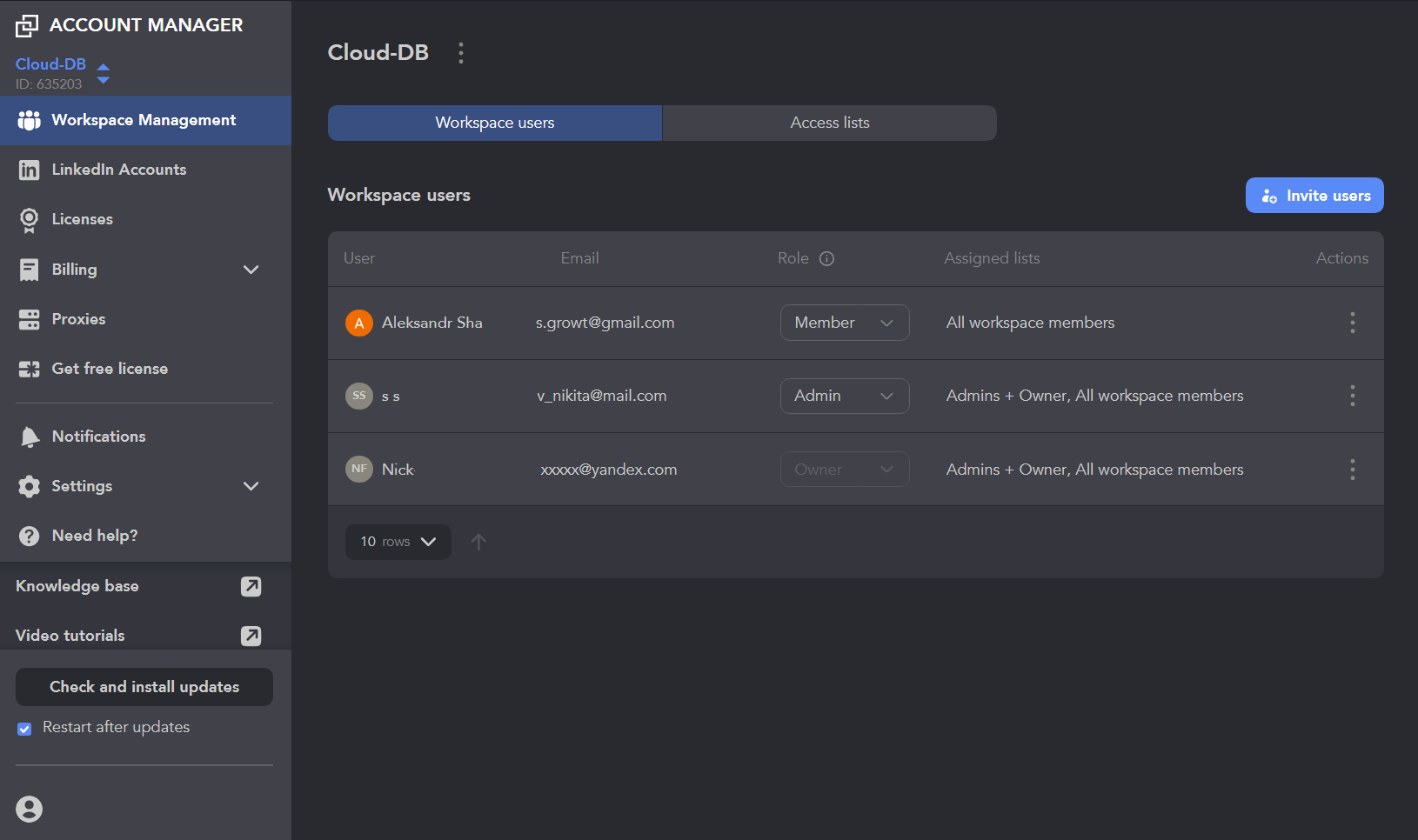1418x840 pixels.
Task: Open the 10 rows page size dropdown
Action: click(x=398, y=542)
